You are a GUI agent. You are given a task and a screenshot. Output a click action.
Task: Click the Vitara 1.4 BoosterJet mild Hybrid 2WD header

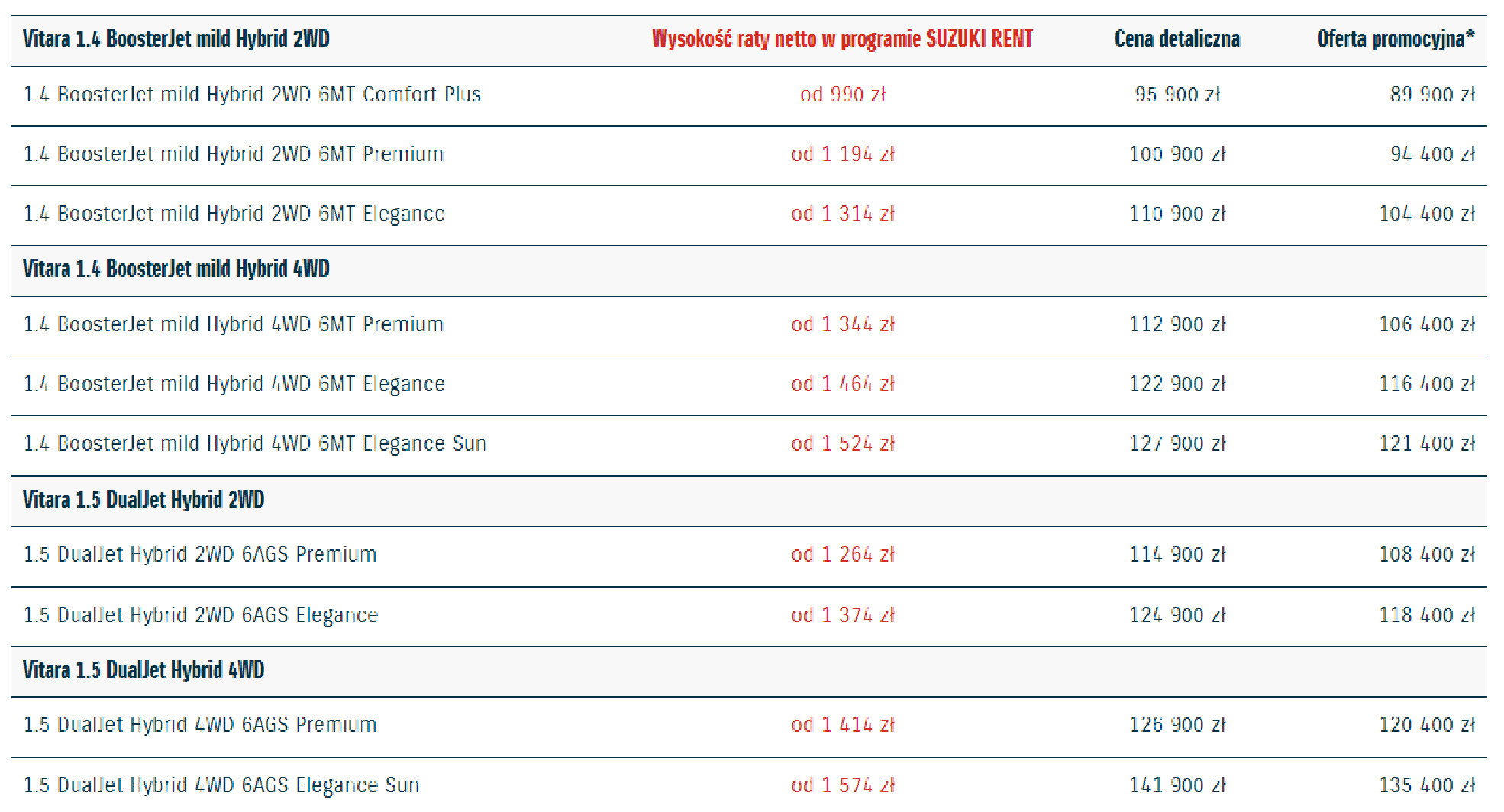coord(176,39)
